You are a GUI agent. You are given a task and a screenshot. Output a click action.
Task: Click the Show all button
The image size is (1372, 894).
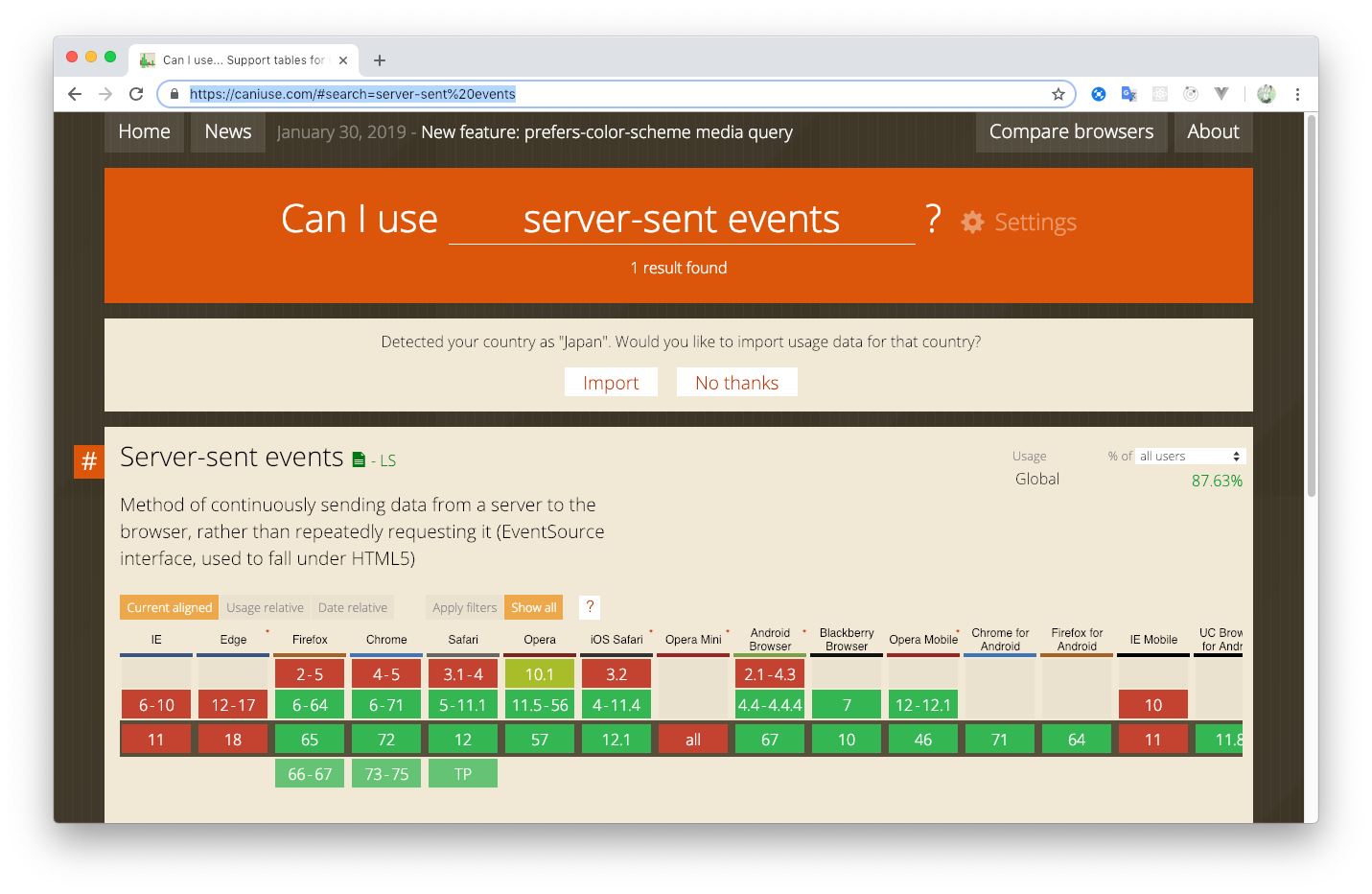[x=533, y=607]
